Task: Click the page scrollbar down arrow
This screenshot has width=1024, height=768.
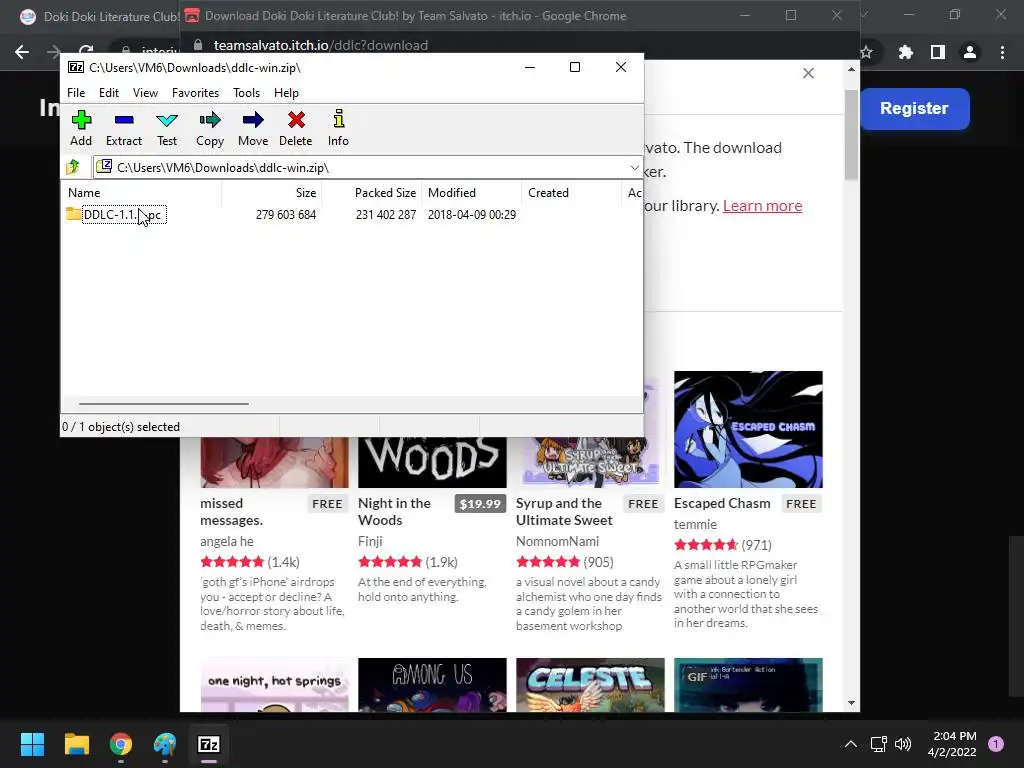Action: [x=852, y=703]
